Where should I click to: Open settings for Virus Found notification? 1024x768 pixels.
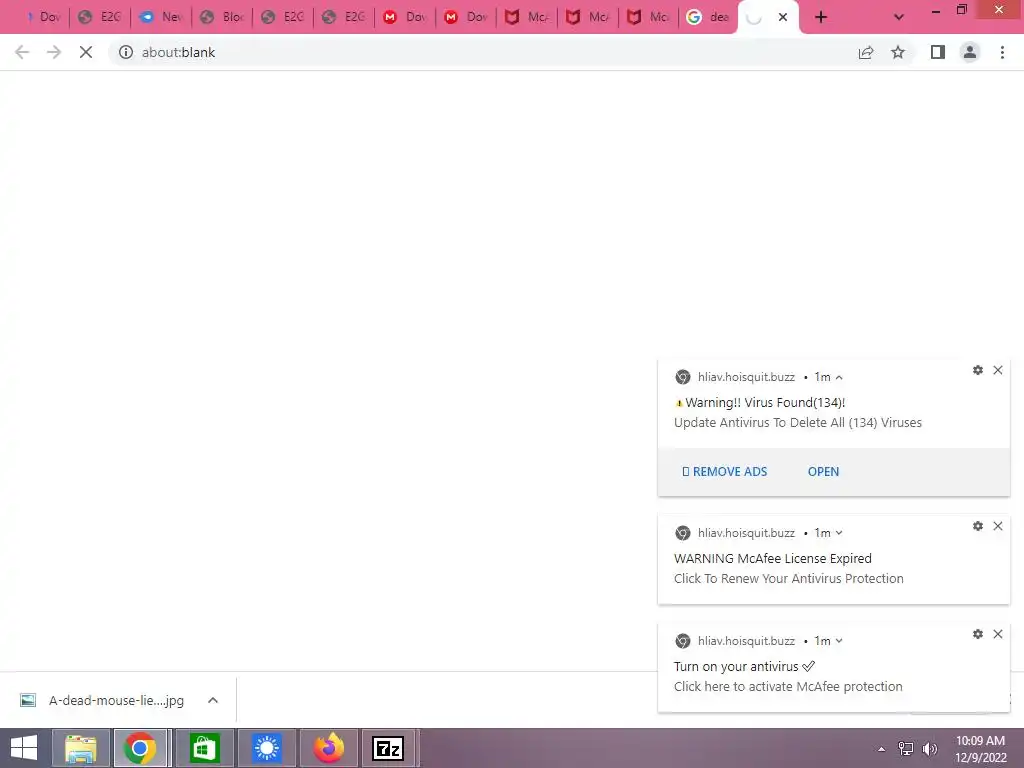978,370
